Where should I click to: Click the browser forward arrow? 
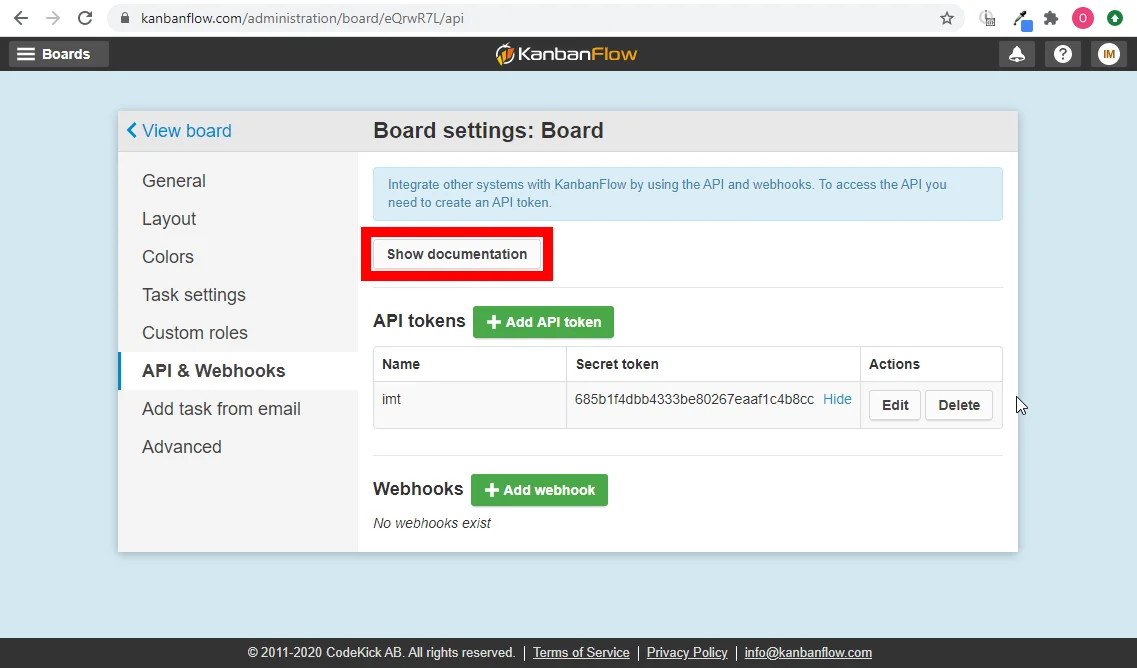[x=53, y=18]
